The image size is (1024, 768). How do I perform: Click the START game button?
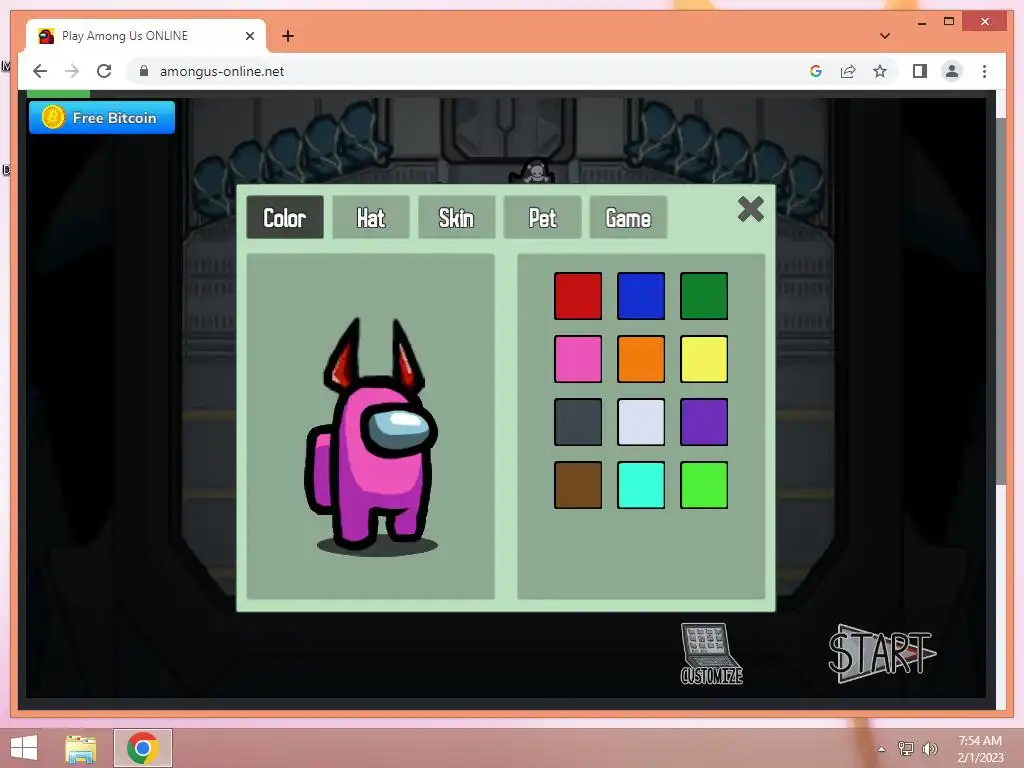click(x=881, y=653)
